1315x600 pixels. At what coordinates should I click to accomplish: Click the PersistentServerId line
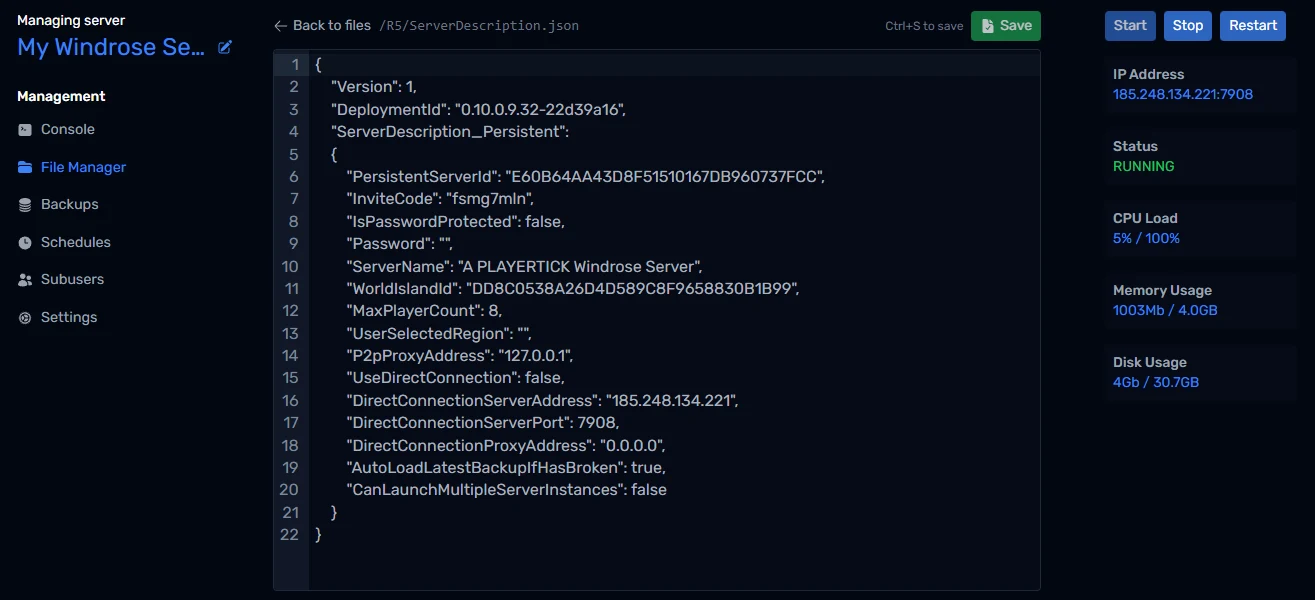(x=586, y=177)
